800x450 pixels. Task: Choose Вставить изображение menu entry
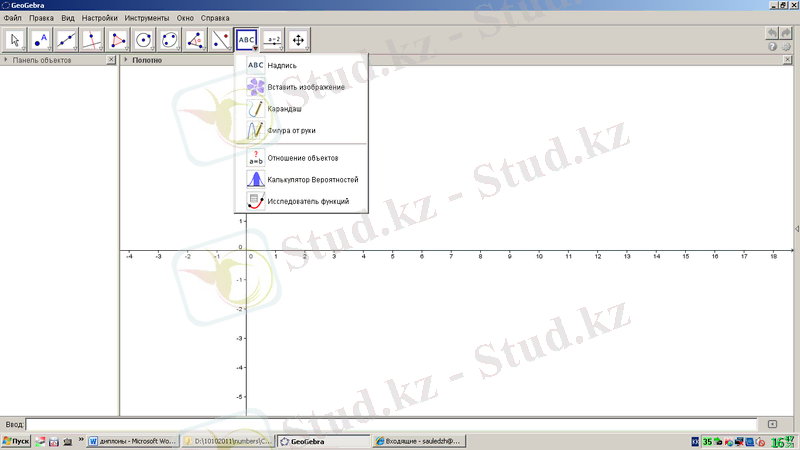click(306, 87)
